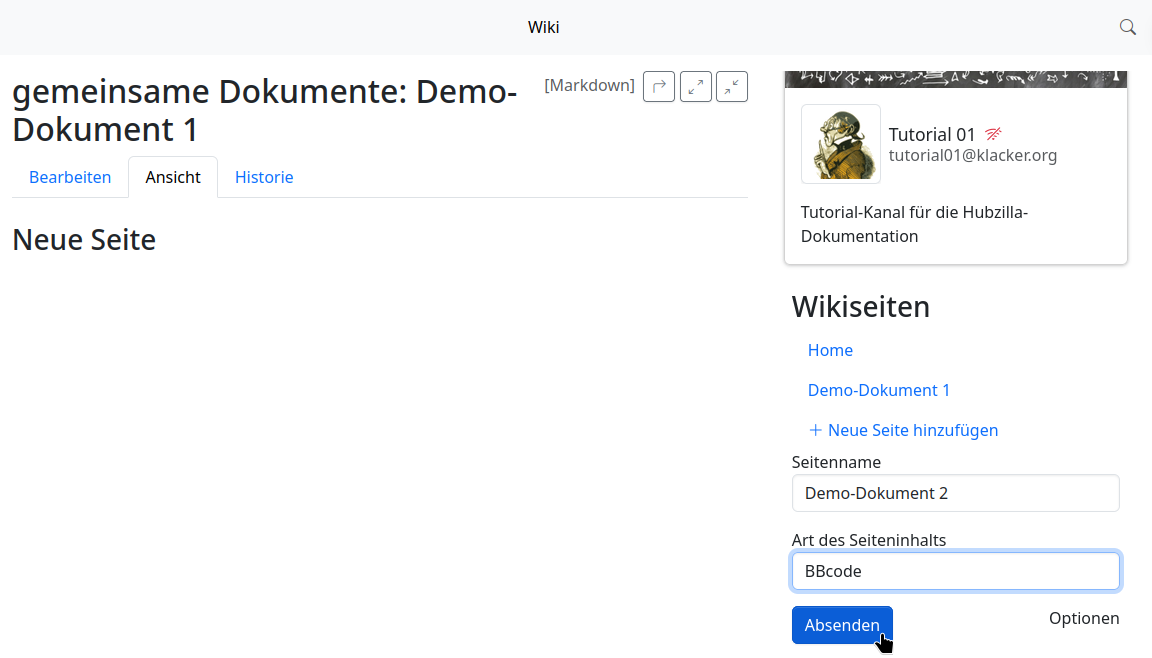Click the Tutorial 01 channel name
Screen dimensions: 1152x658
point(932,135)
